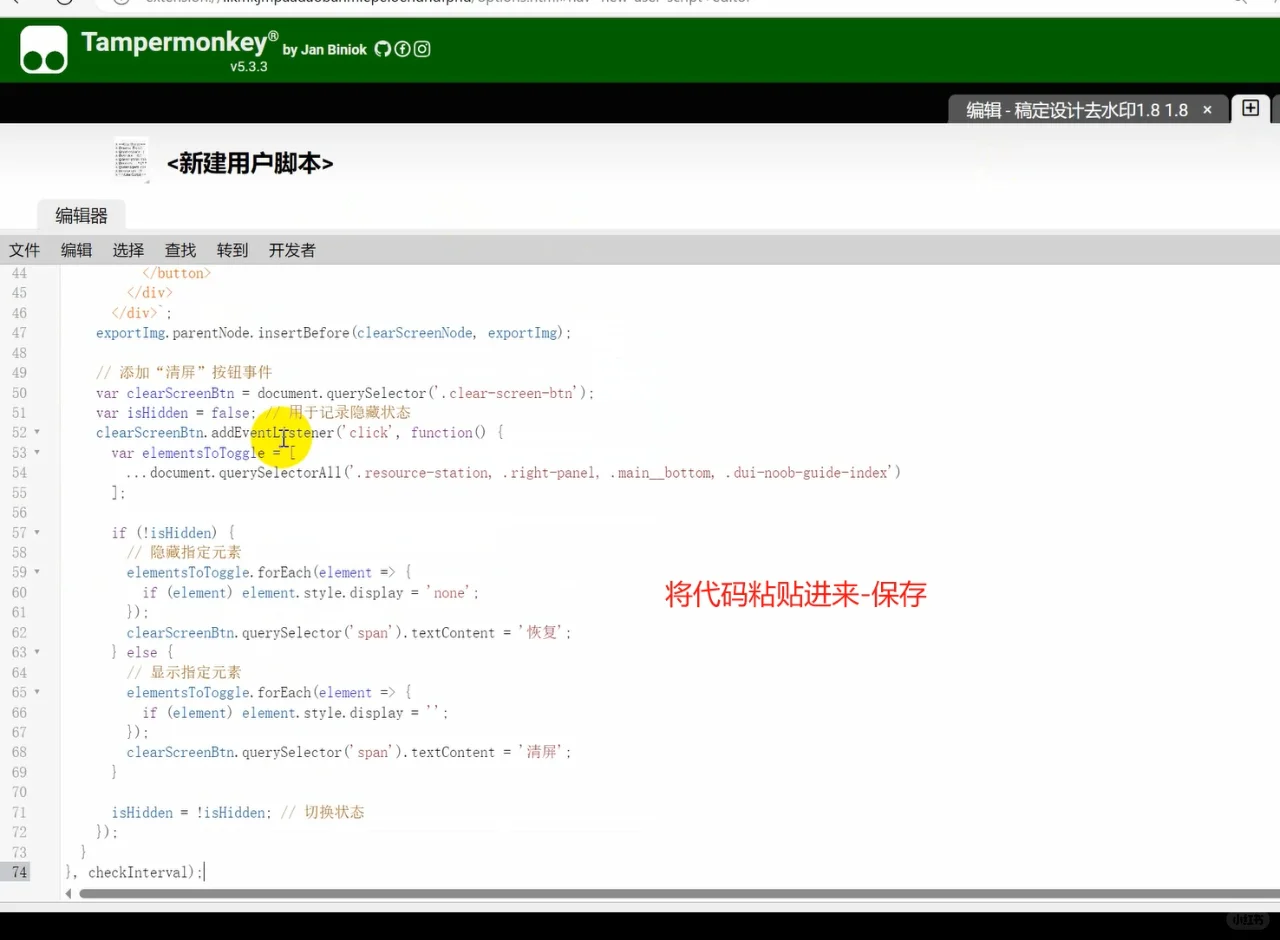The image size is (1280, 940).
Task: Click line number 48 in the gutter
Action: coord(19,353)
